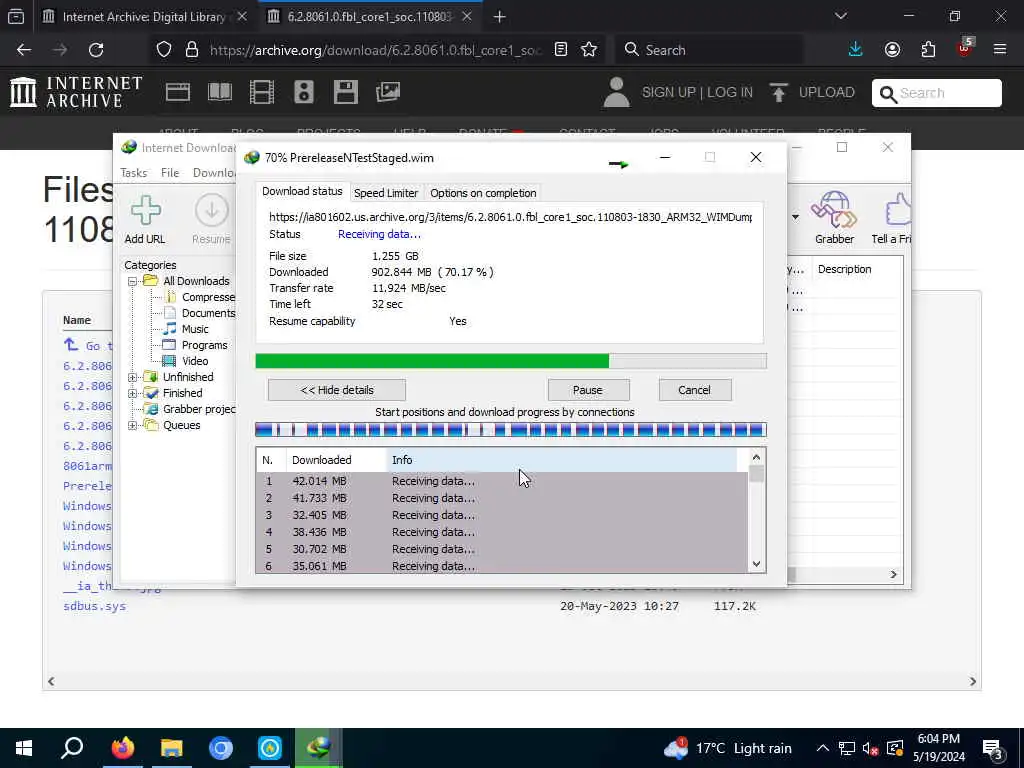Collapse the All Downloads tree node
This screenshot has width=1024, height=768.
tap(133, 281)
